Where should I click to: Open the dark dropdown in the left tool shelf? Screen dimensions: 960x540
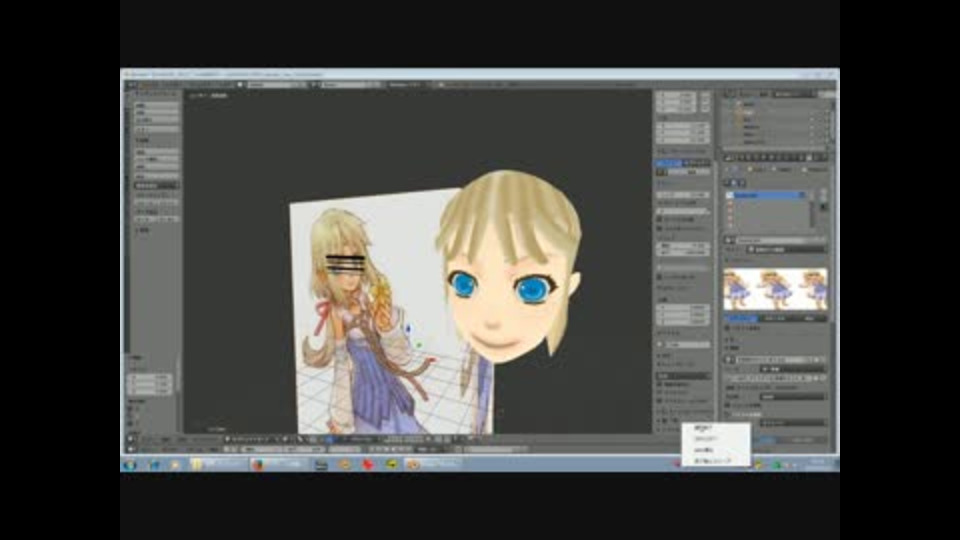point(156,186)
